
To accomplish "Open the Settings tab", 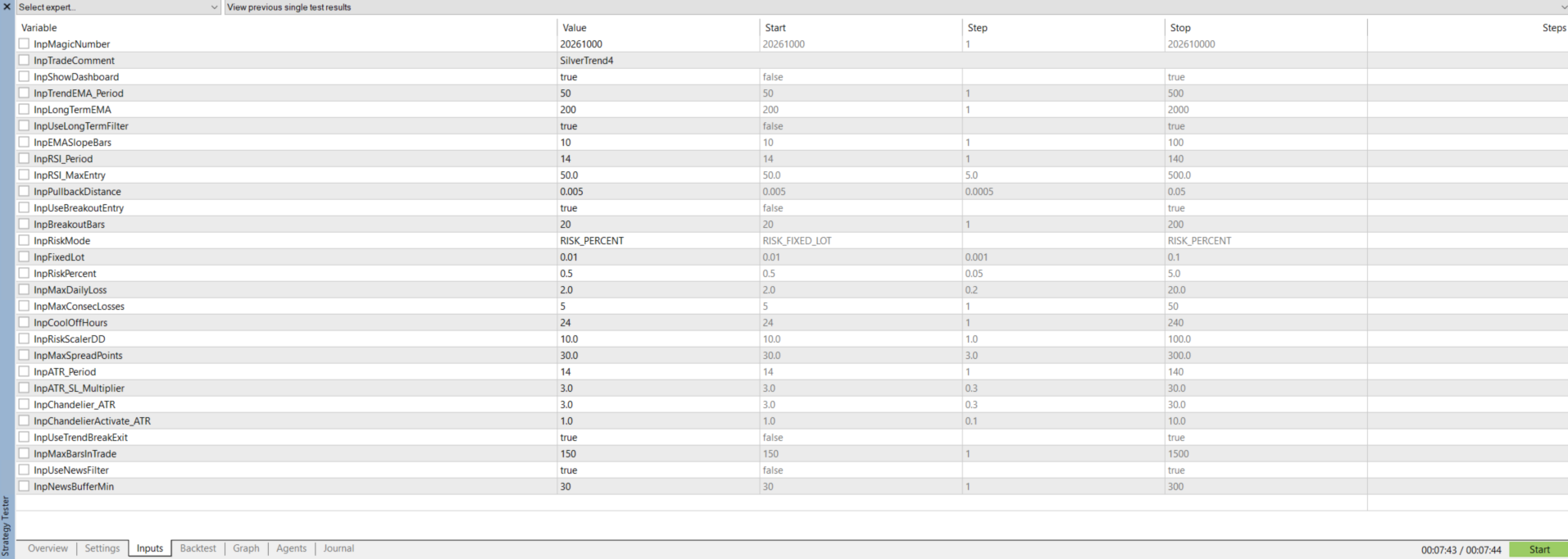I will coord(102,548).
